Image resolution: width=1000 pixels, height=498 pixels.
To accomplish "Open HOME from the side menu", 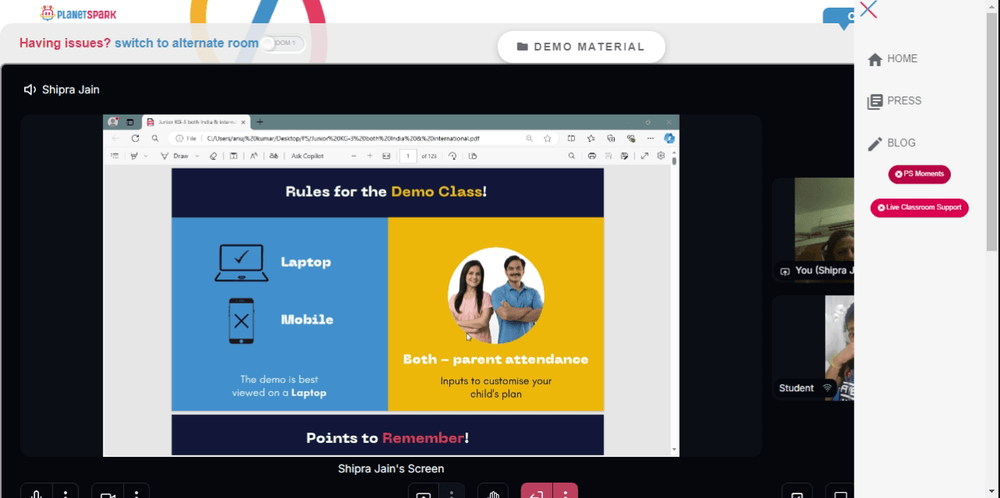I will [893, 59].
